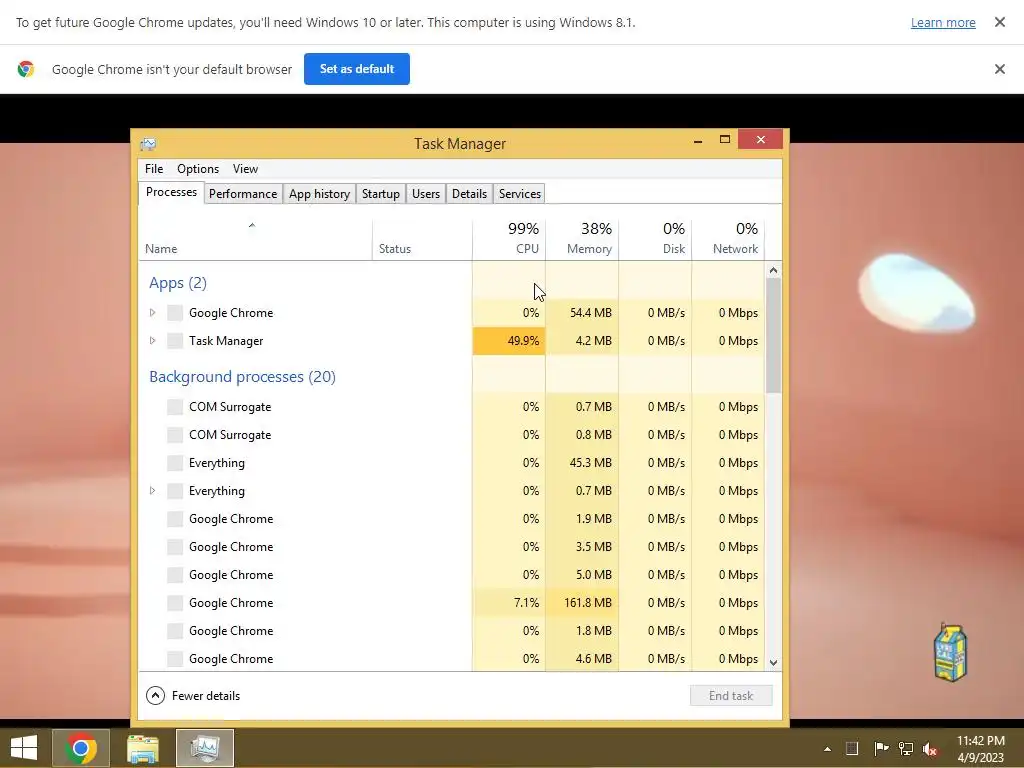Open the Action Center flag icon

point(881,749)
